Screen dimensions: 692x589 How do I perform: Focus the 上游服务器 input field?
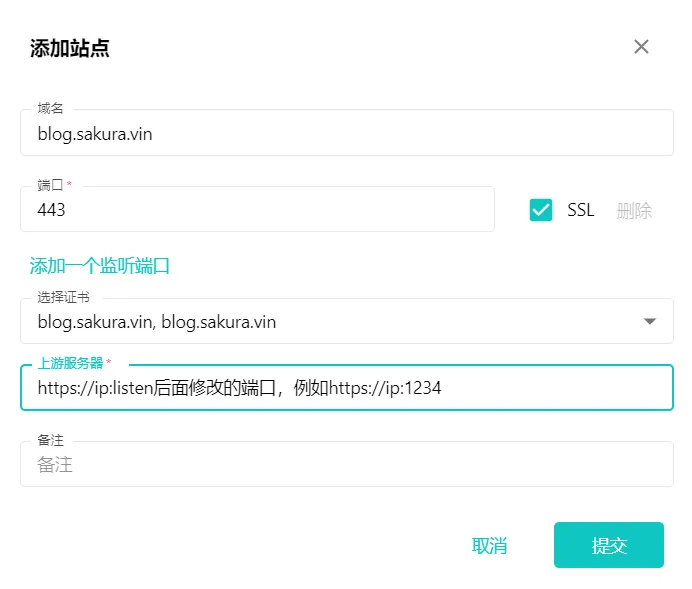(x=346, y=388)
